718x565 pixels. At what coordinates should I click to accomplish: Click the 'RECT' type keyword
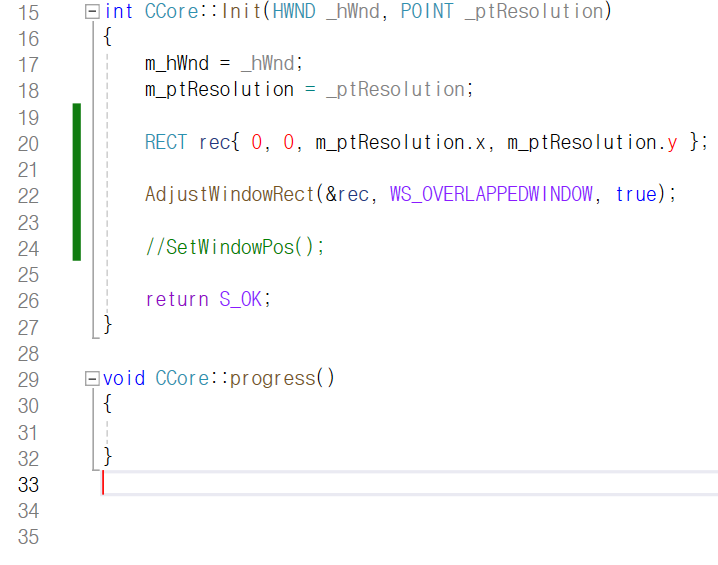166,142
